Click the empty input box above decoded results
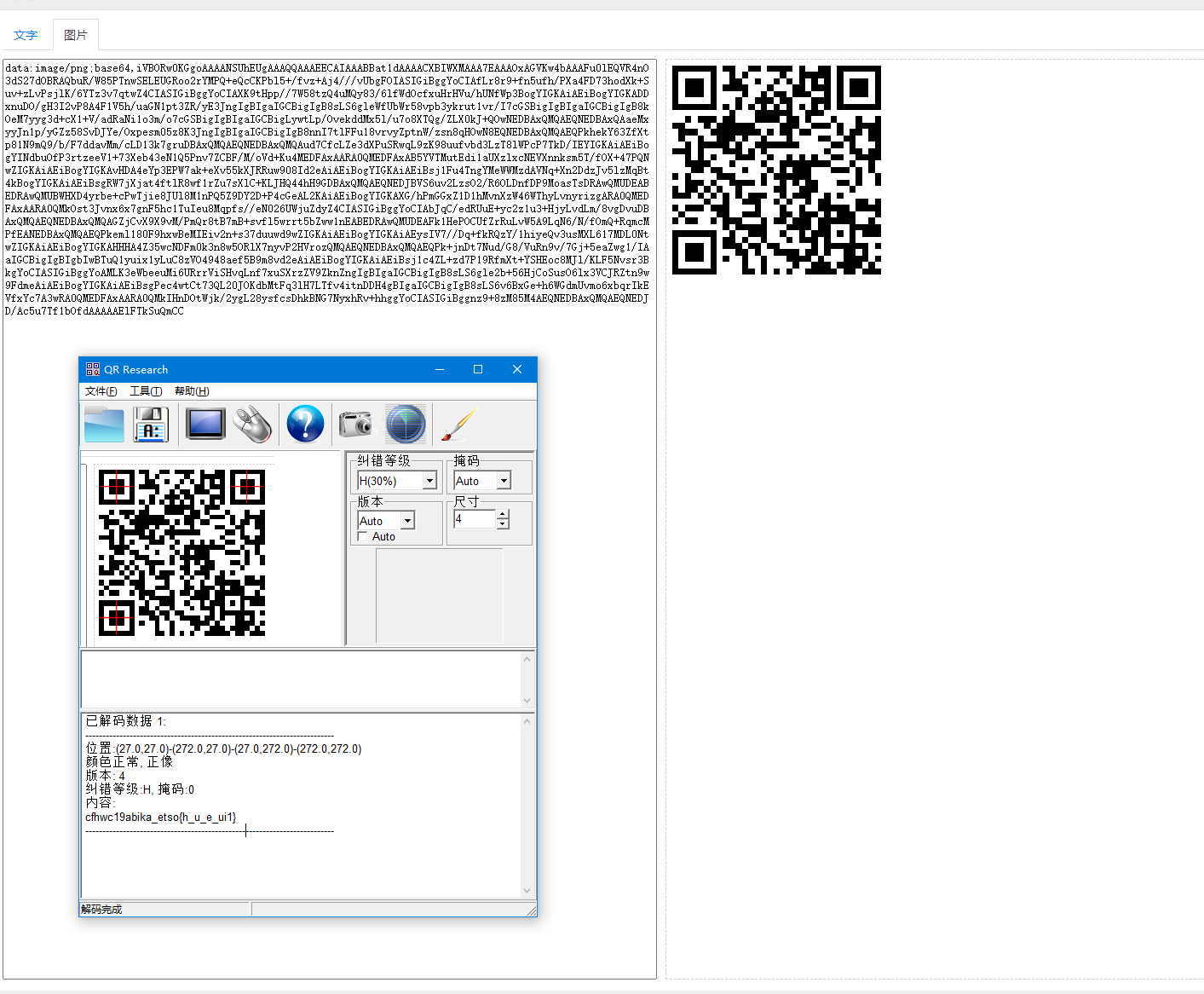Image resolution: width=1204 pixels, height=994 pixels. click(x=301, y=679)
